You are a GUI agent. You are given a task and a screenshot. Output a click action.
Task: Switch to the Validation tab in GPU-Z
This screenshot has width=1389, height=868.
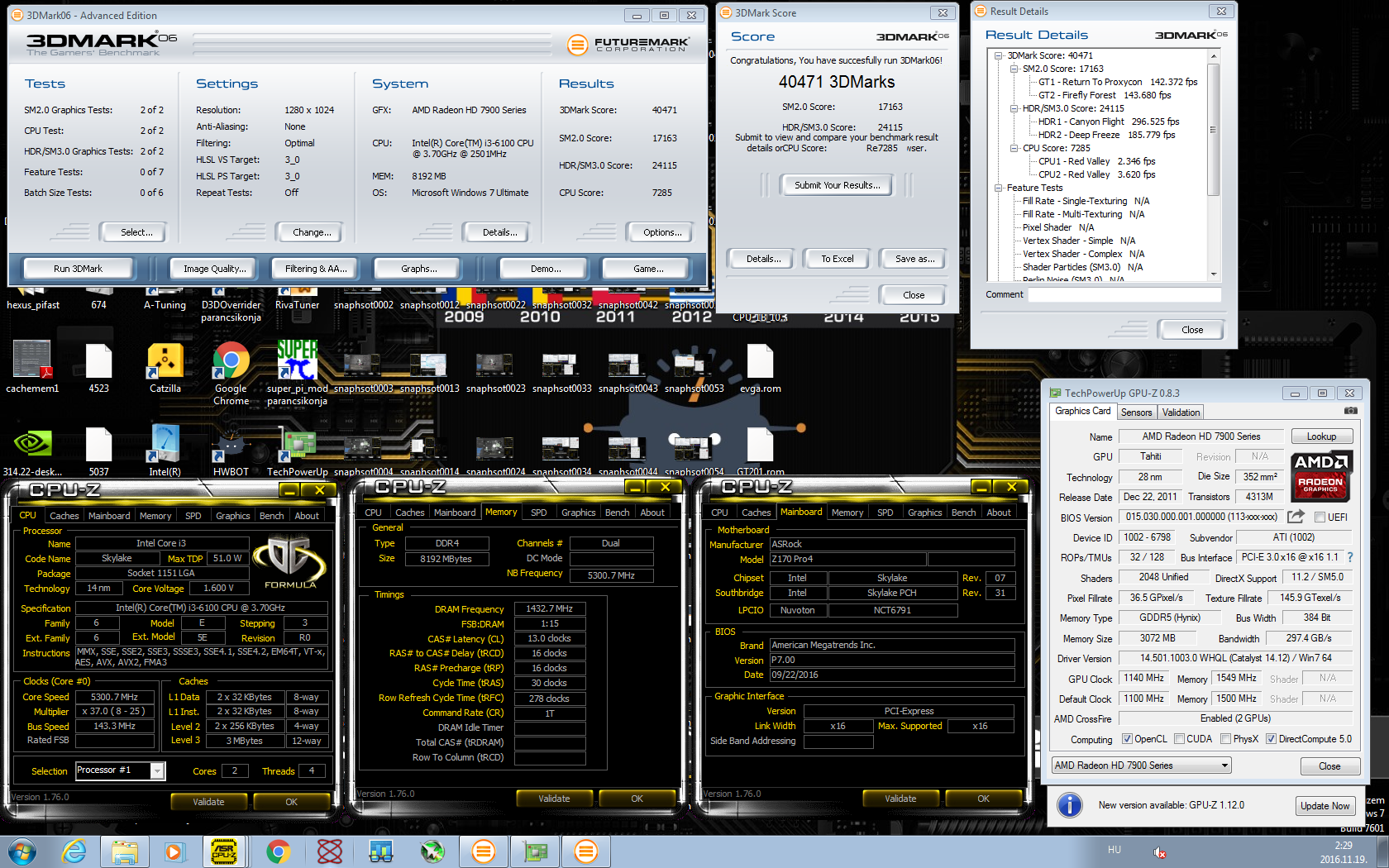(x=1181, y=413)
